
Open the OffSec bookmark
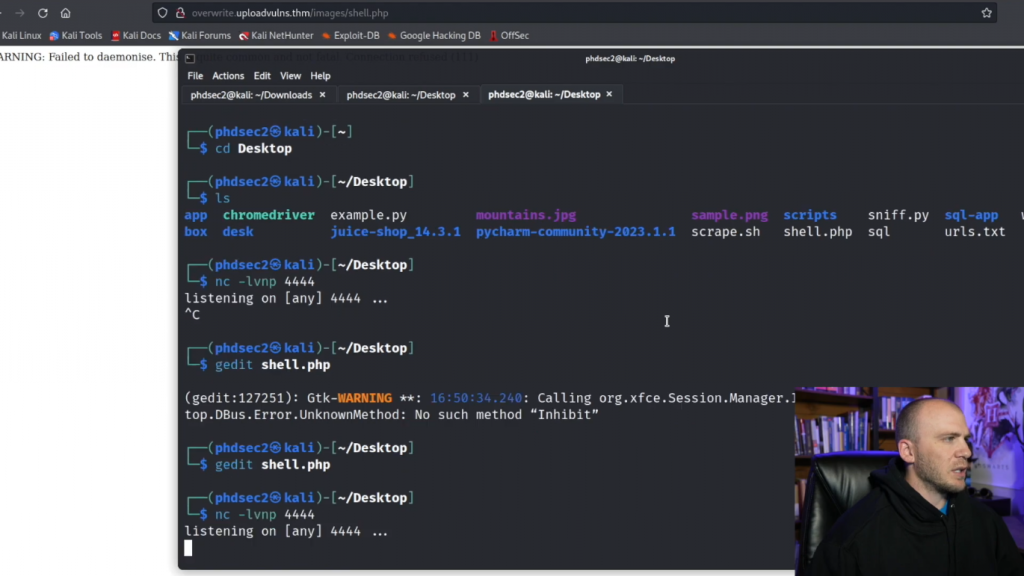pos(509,35)
